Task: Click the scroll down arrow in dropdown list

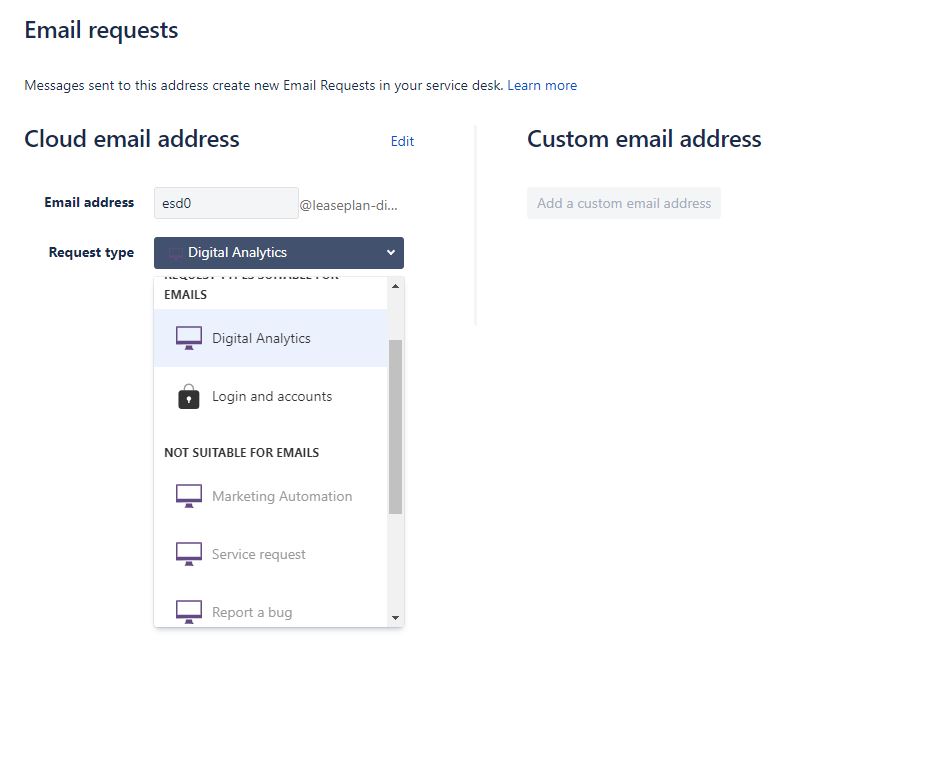Action: (x=395, y=618)
